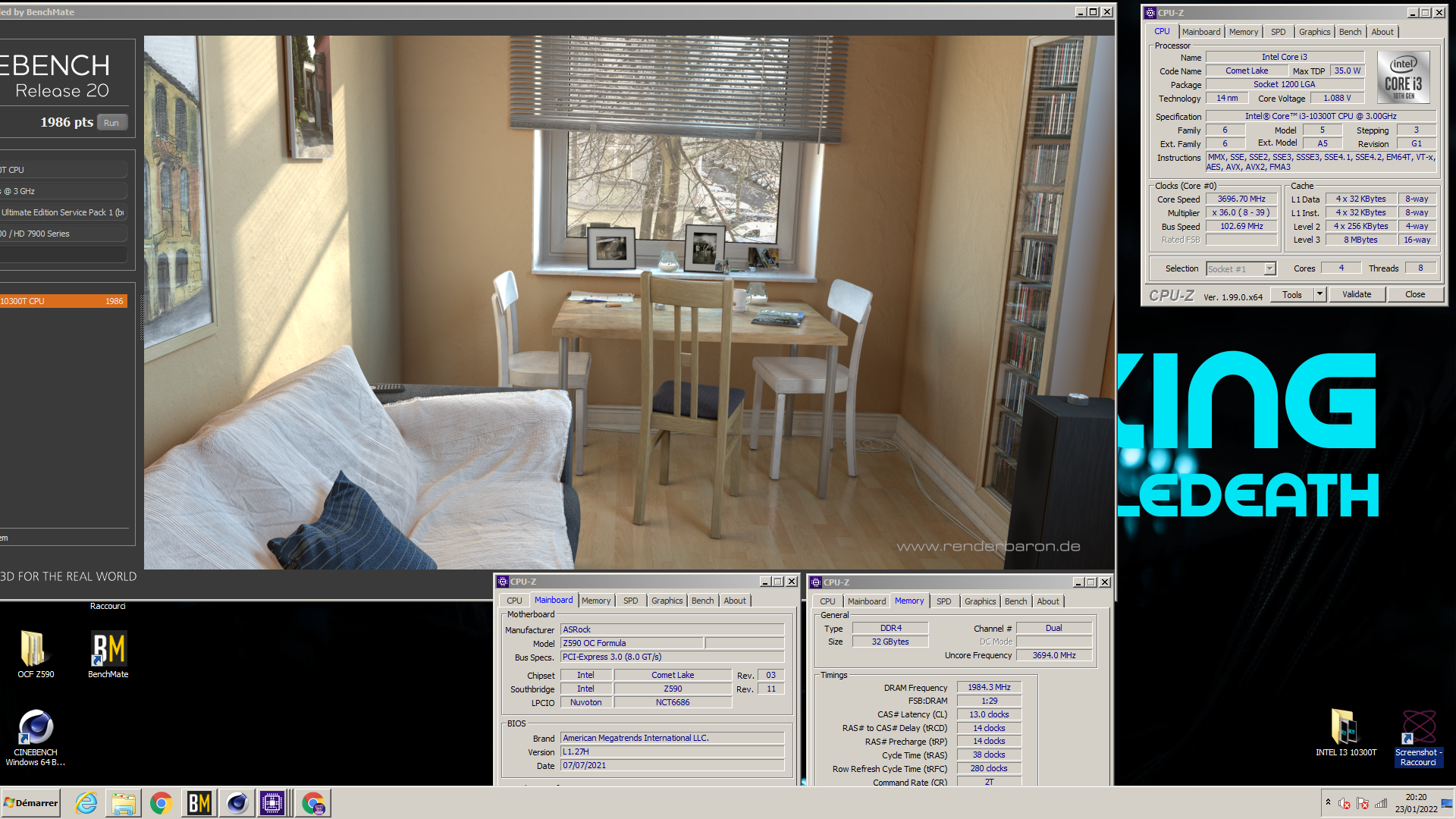Switch to CPU-Z in taskbar
This screenshot has width=1456, height=819.
pos(273,803)
